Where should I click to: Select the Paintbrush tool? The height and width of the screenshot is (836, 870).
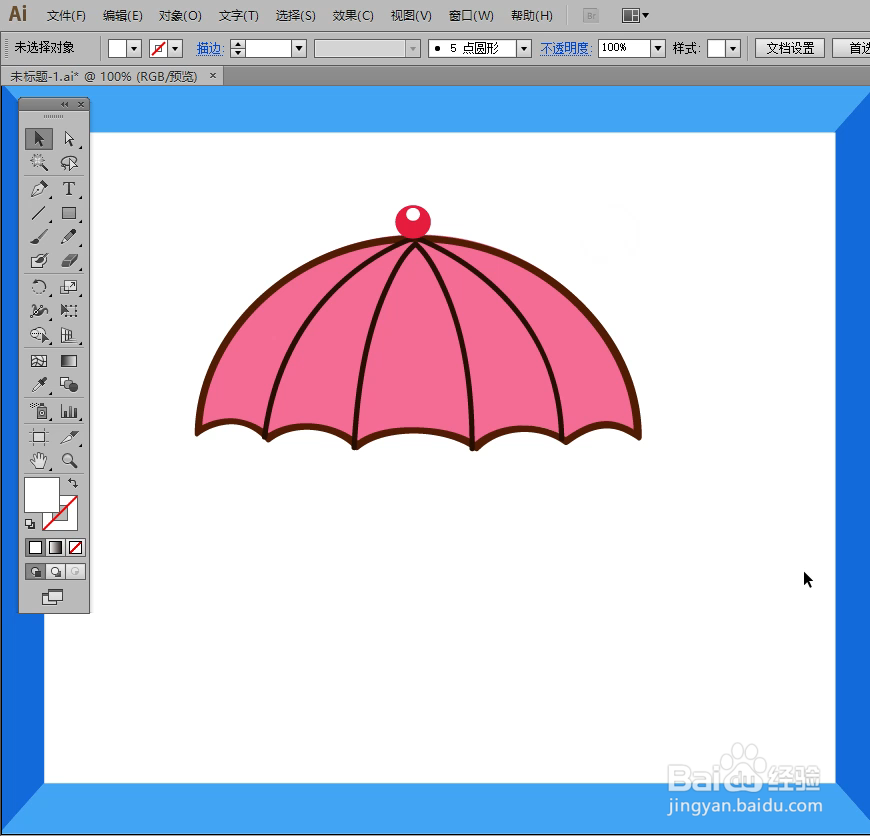pyautogui.click(x=38, y=237)
